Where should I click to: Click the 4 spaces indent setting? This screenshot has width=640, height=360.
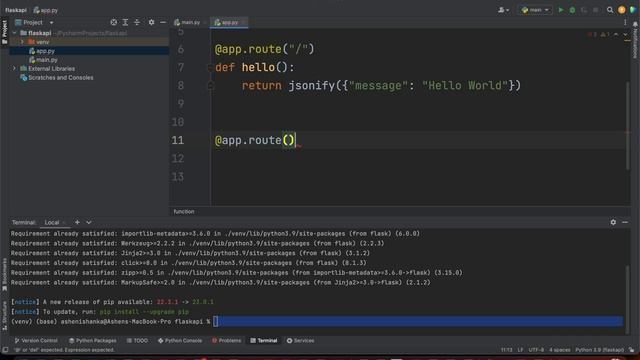[x=560, y=350]
